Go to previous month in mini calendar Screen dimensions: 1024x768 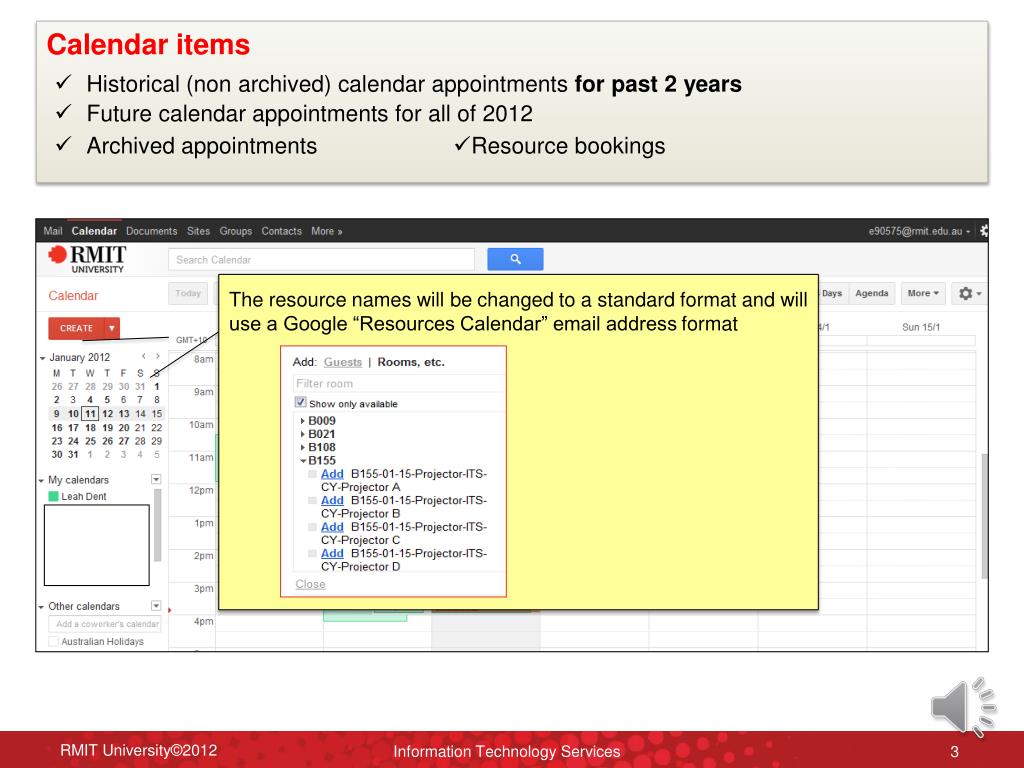pos(144,357)
